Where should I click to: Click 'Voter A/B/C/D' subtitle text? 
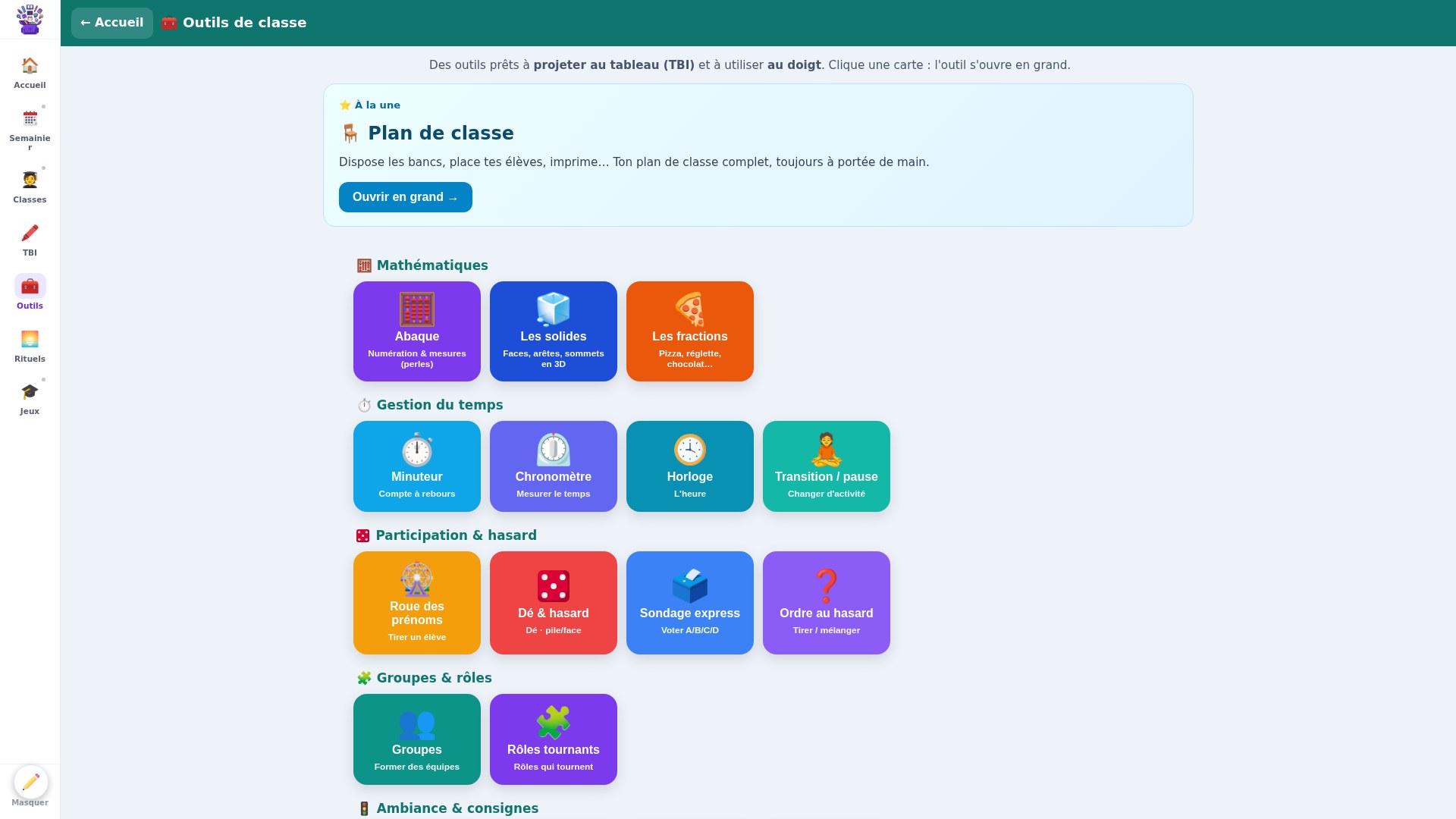(690, 630)
